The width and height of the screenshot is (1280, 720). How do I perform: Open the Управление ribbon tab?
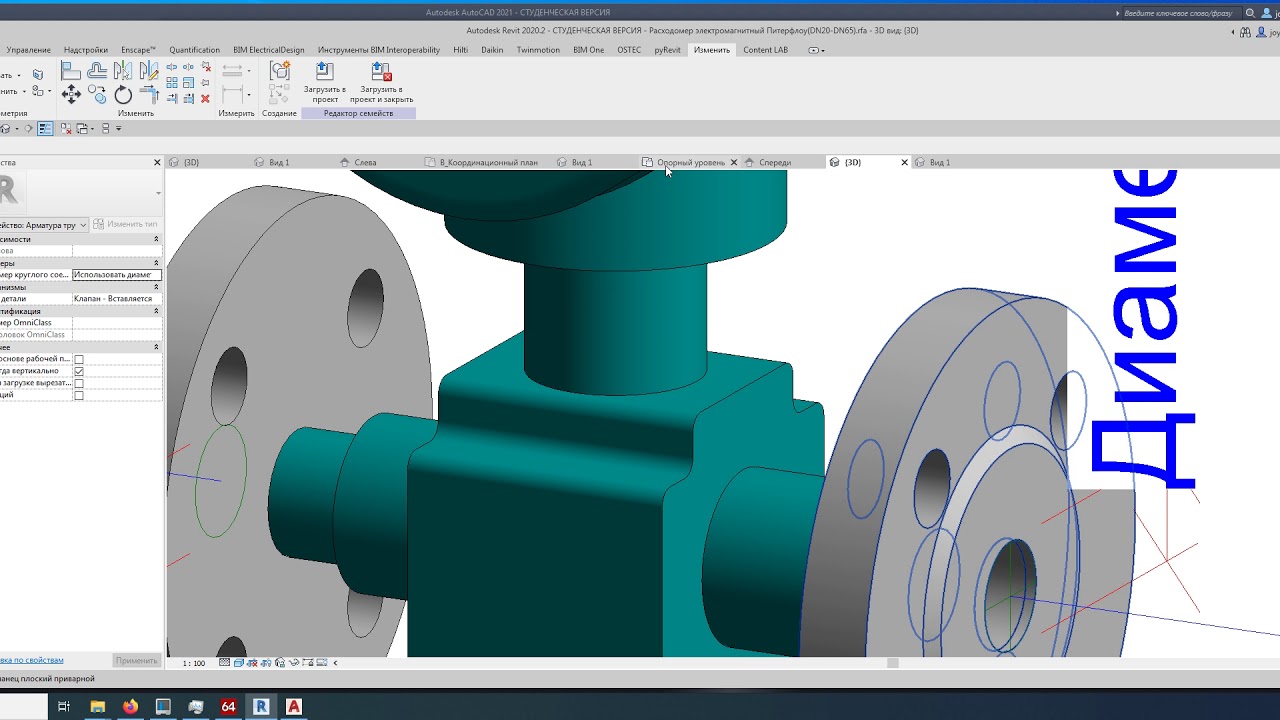tap(28, 50)
